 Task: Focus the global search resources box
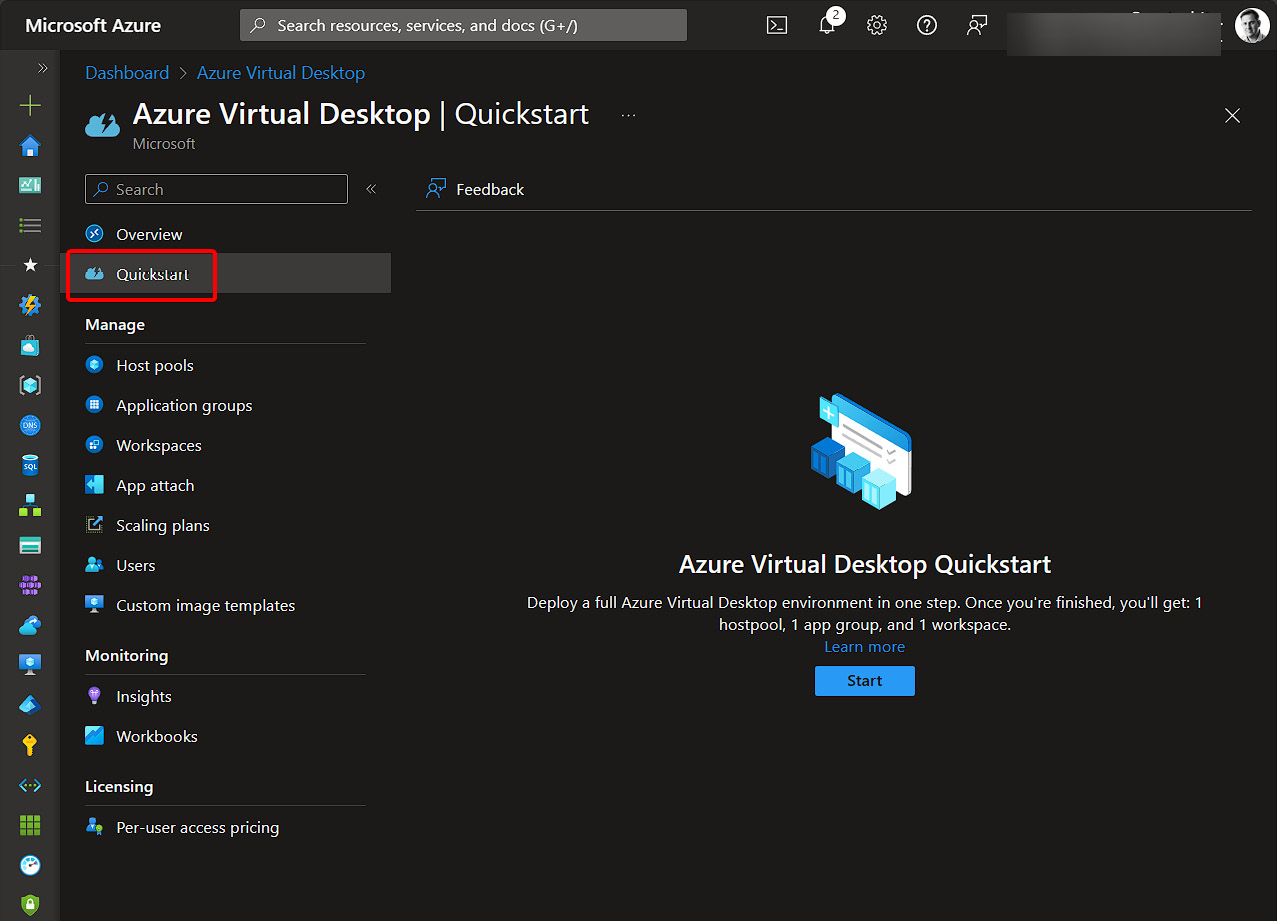point(463,26)
